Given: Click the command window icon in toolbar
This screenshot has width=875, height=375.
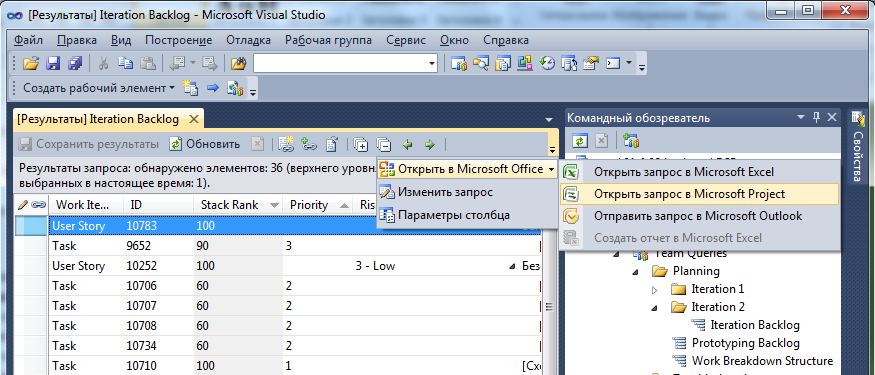Looking at the screenshot, I should 613,64.
